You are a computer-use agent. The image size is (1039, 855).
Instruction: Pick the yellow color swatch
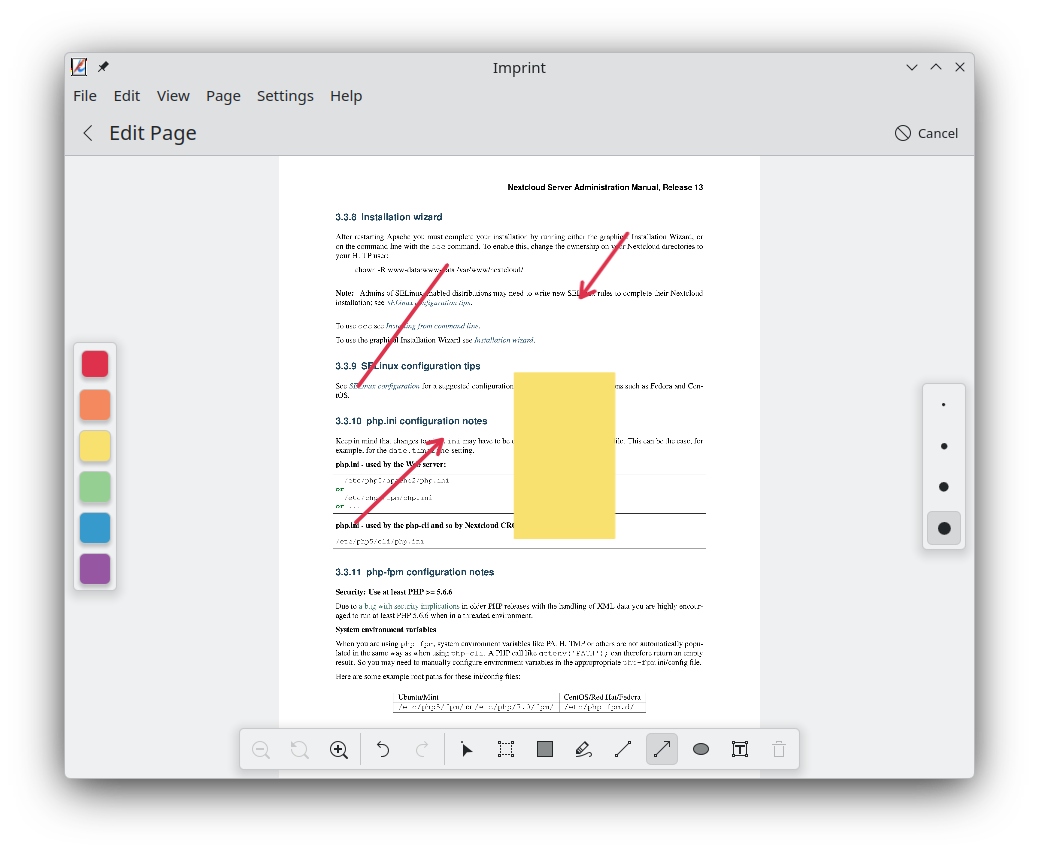[x=95, y=446]
